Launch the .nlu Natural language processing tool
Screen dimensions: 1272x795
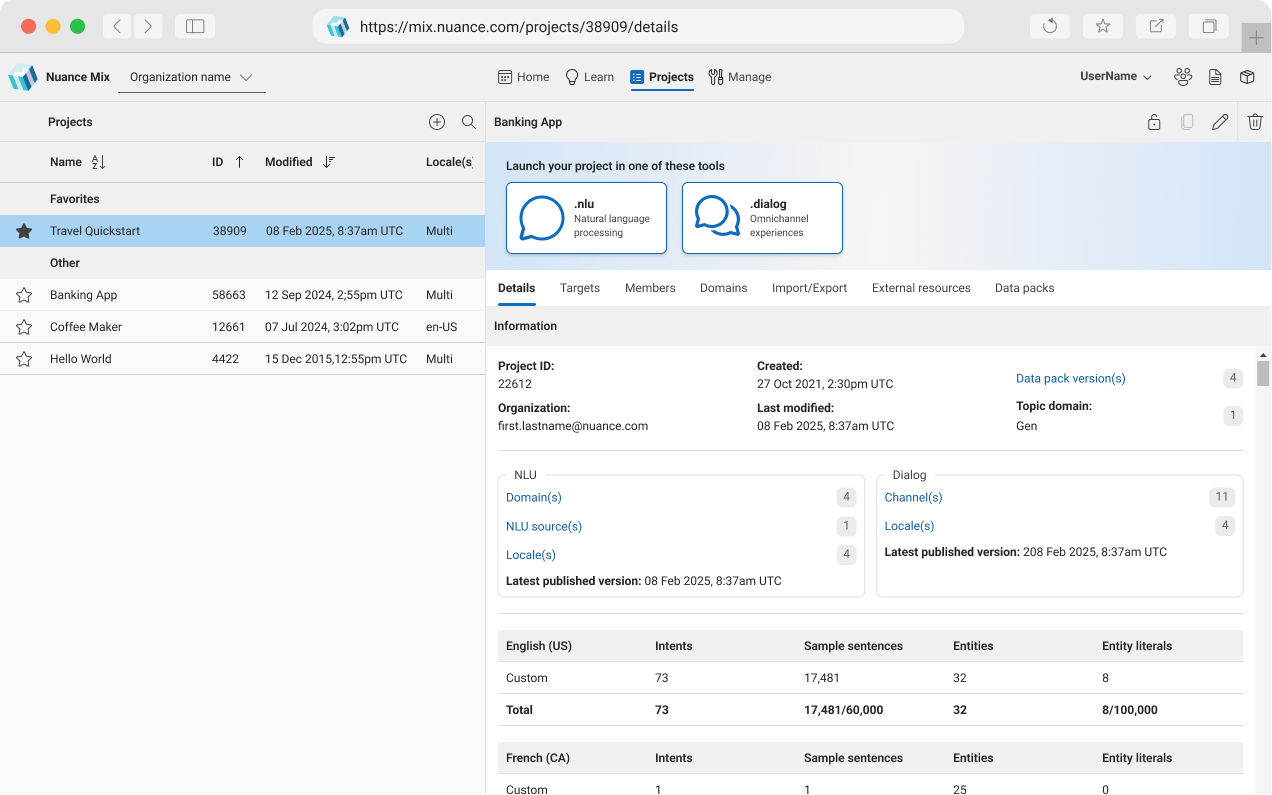(586, 218)
